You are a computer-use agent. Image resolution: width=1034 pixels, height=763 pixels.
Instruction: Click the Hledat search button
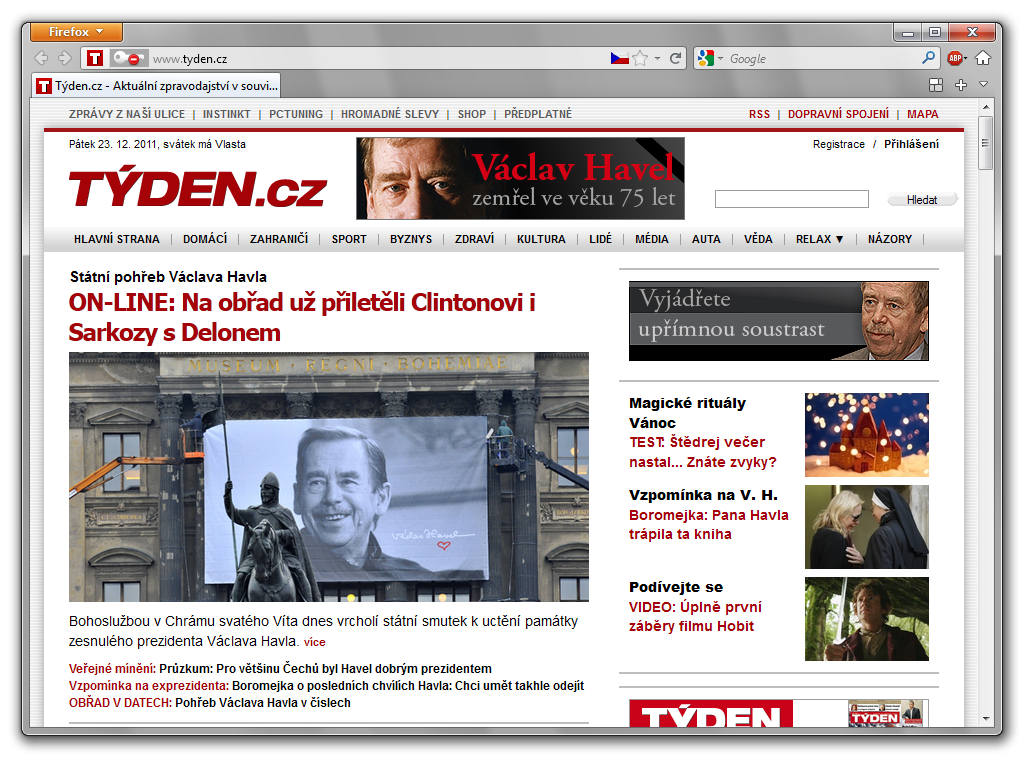tap(921, 200)
